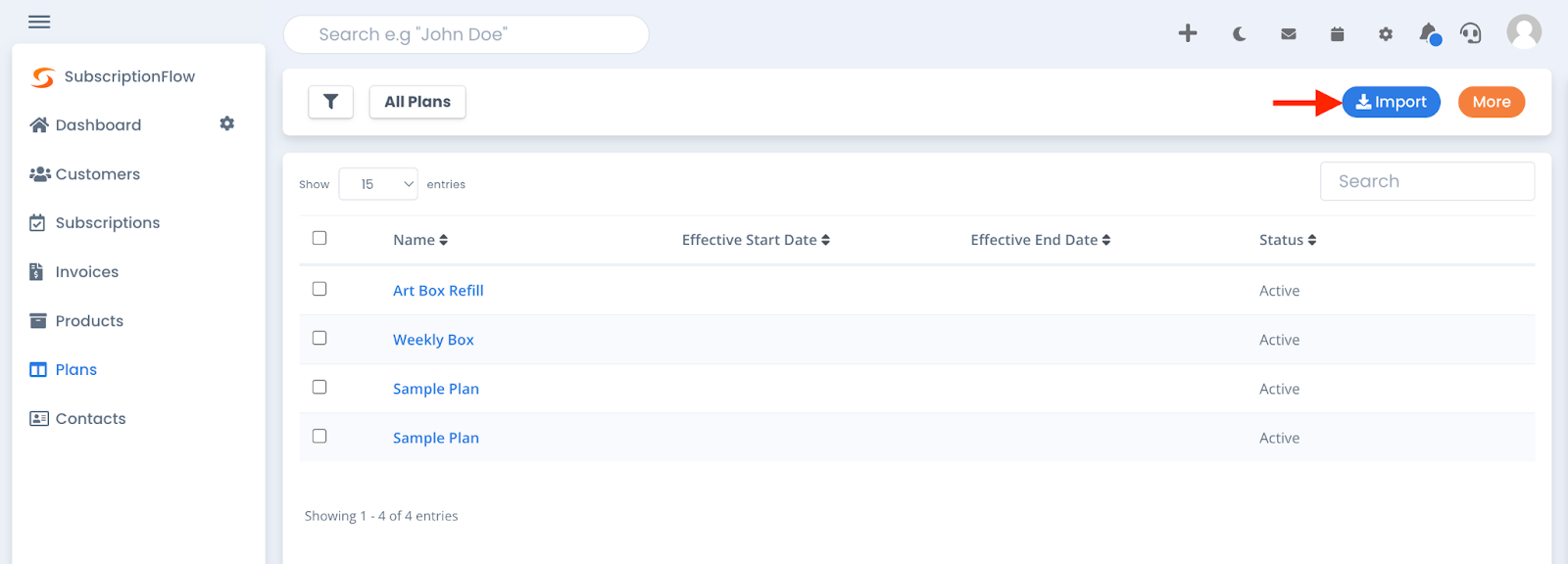Click the table Search field
The width and height of the screenshot is (1568, 564).
tap(1427, 181)
